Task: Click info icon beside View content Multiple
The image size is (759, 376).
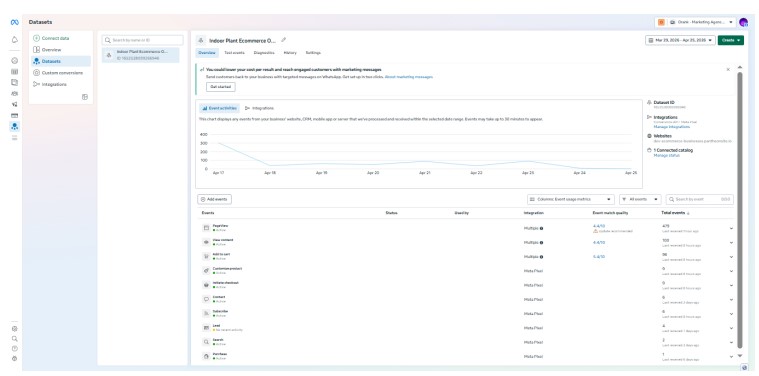Action: [x=541, y=242]
